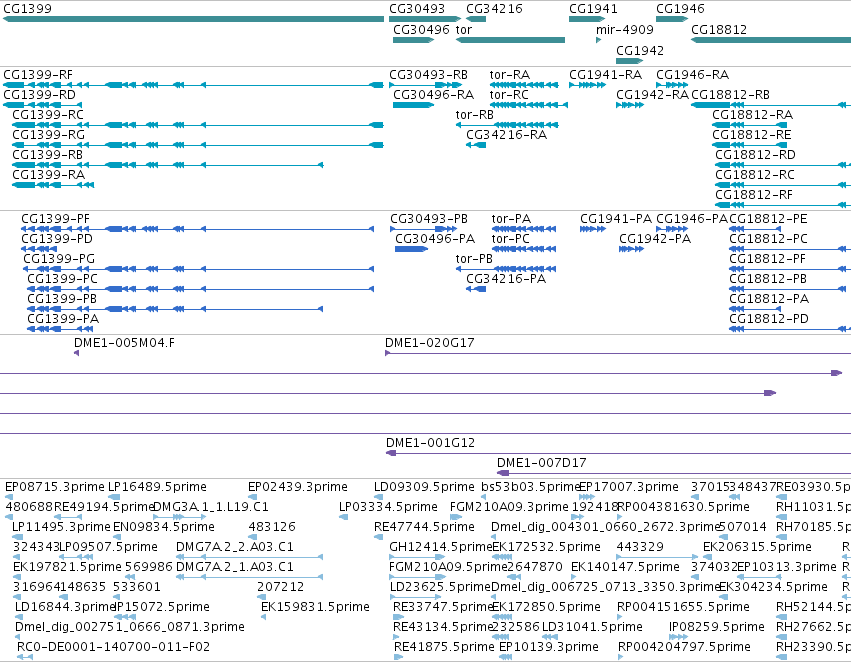Screen dimensions: 851x662
Task: Select BAC clone DME1-020G17
Action: (618, 353)
